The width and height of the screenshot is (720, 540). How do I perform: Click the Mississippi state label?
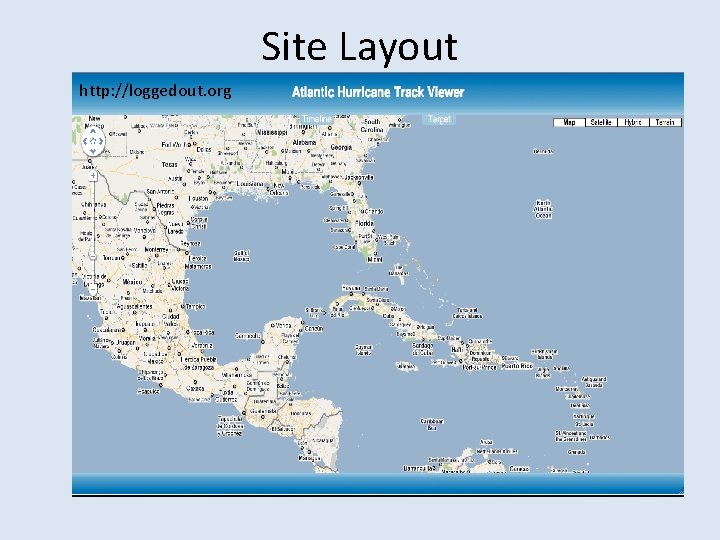[x=272, y=132]
